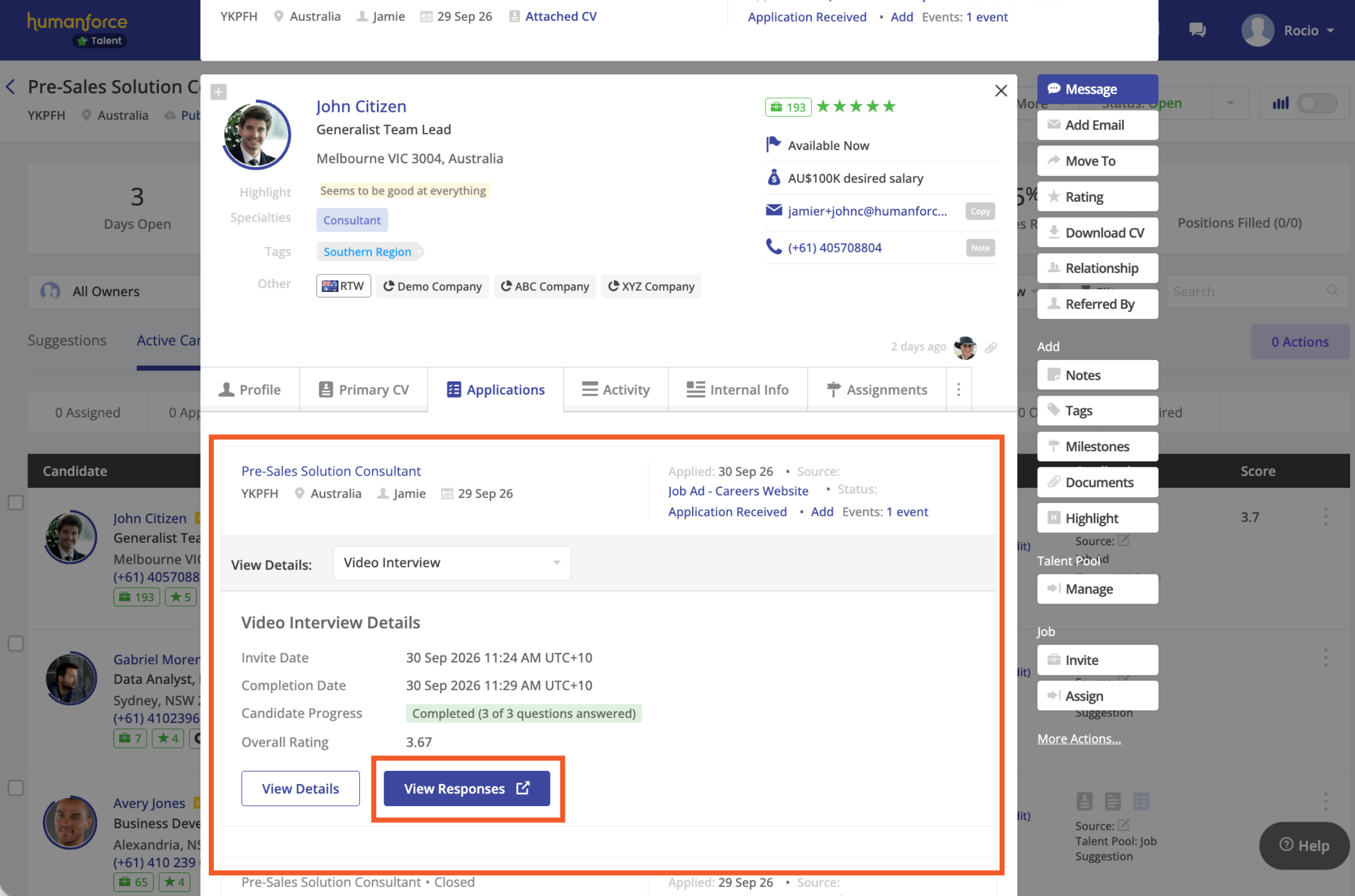Click the paperclip attachment icon near '2 days ago'
The image size is (1355, 896).
(x=991, y=347)
